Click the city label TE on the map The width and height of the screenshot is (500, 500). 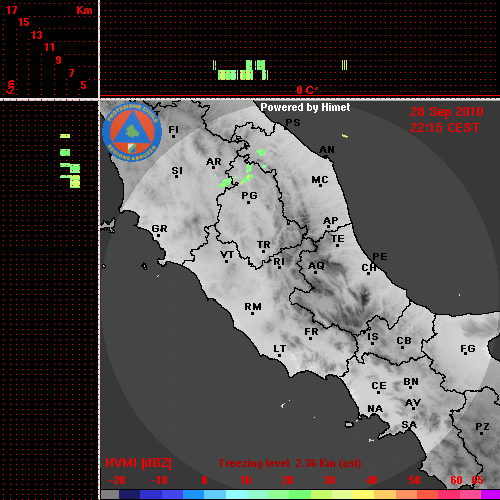337,239
